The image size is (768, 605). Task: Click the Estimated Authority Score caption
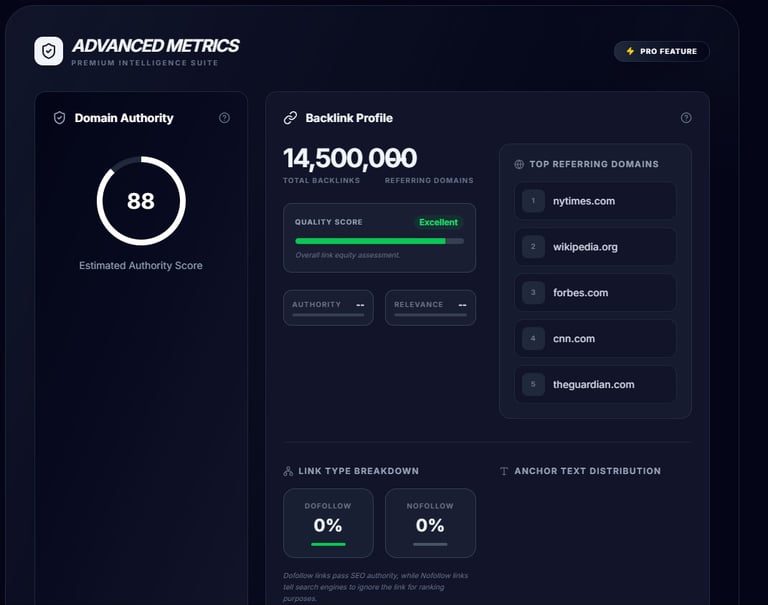pos(141,266)
